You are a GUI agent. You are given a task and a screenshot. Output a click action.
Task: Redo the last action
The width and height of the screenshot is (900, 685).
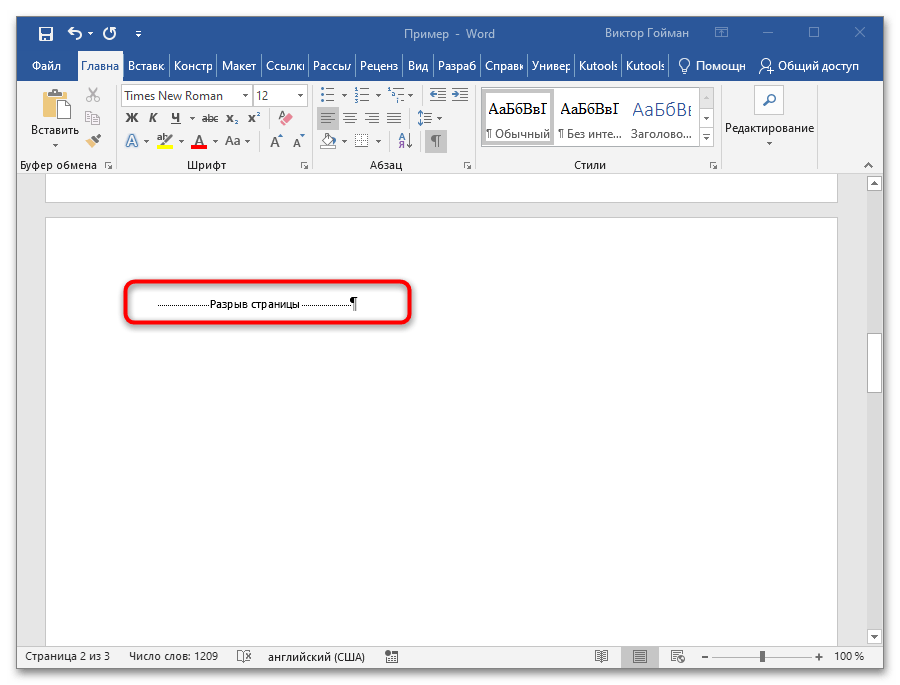pyautogui.click(x=110, y=33)
